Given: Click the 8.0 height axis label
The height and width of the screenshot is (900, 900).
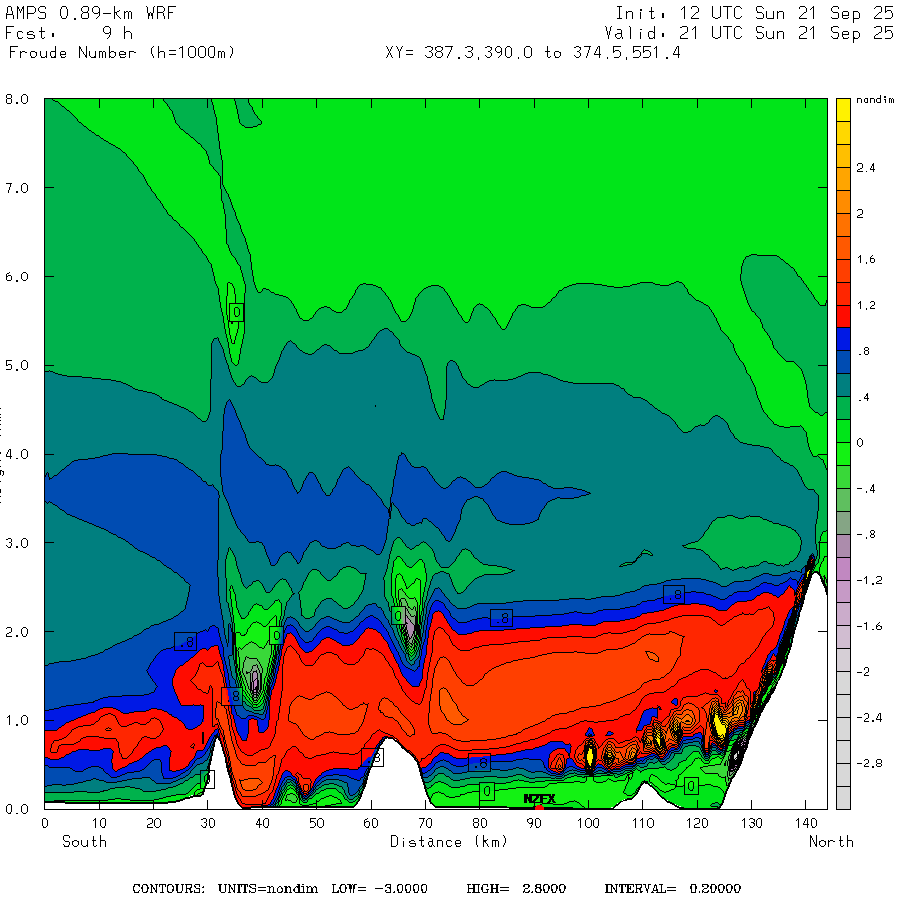Looking at the screenshot, I should click(x=17, y=99).
